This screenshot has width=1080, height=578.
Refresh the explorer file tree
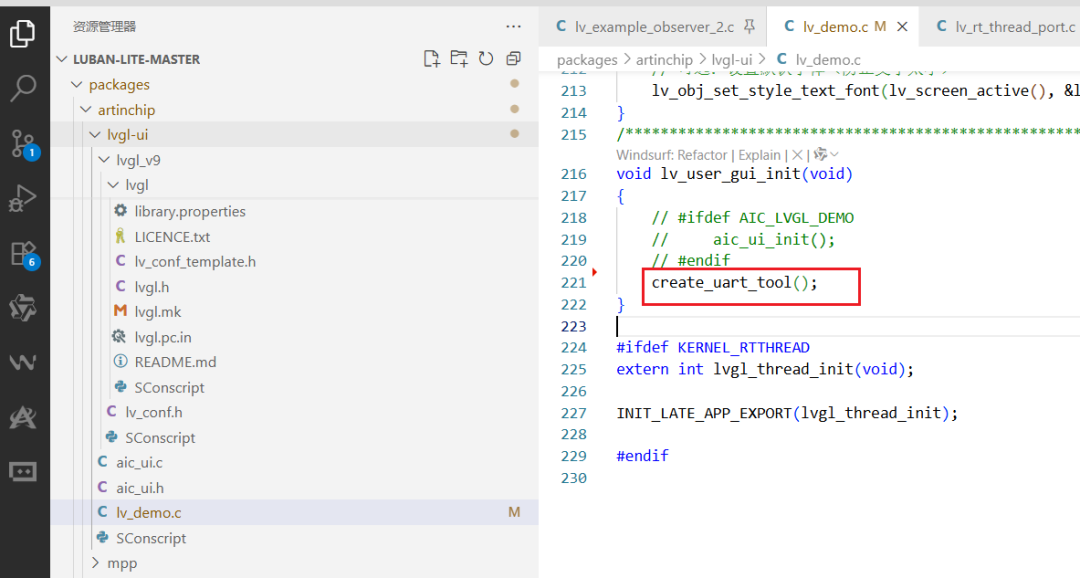point(486,59)
